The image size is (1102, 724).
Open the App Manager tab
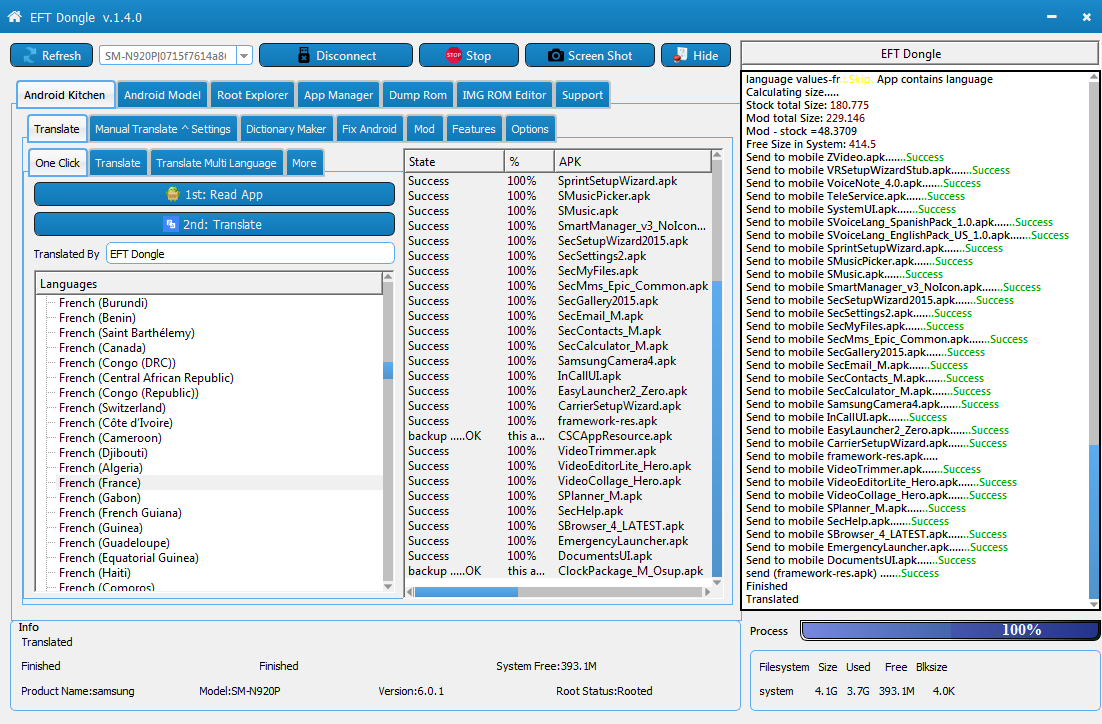pyautogui.click(x=338, y=95)
